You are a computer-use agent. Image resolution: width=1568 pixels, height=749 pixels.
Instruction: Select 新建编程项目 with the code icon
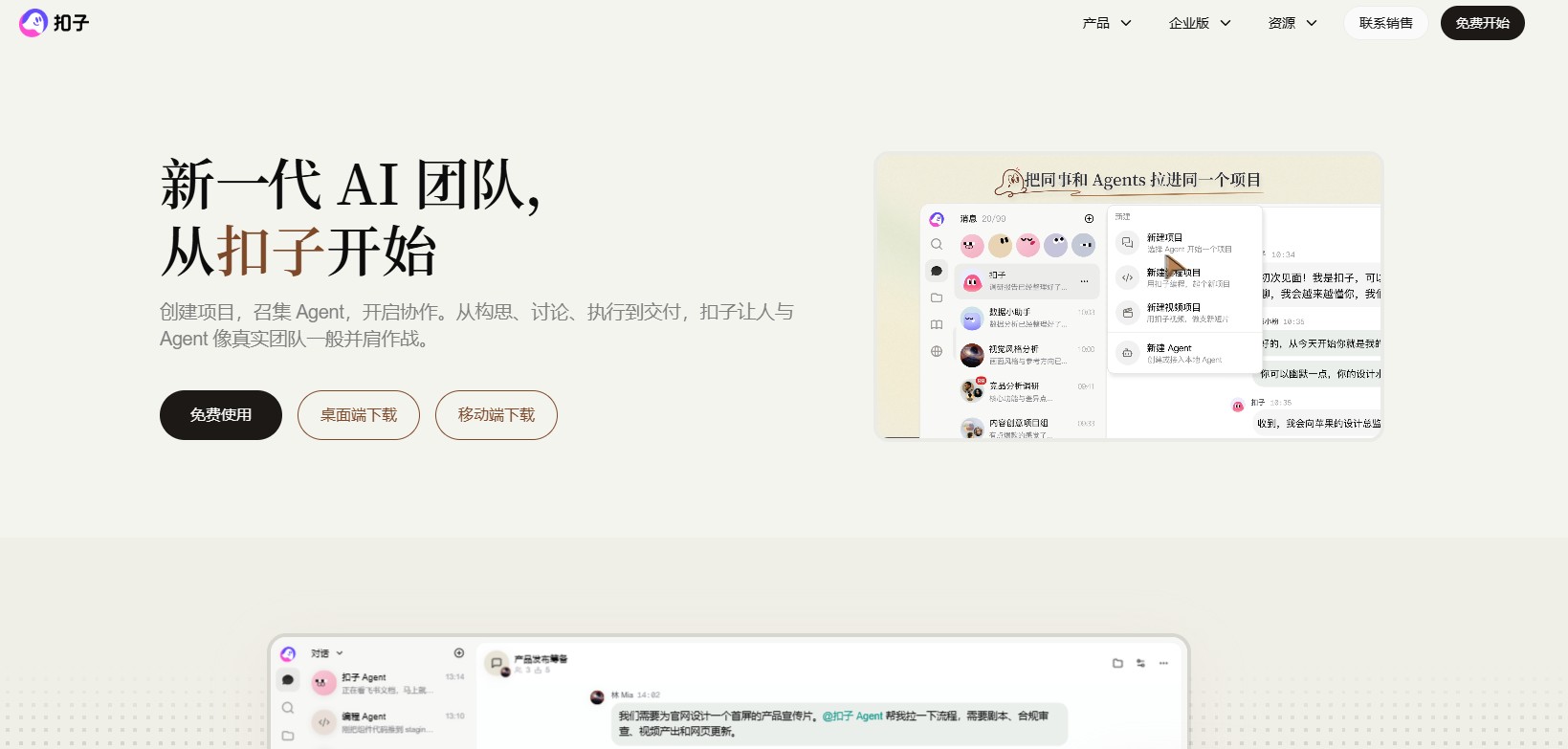pyautogui.click(x=1186, y=277)
